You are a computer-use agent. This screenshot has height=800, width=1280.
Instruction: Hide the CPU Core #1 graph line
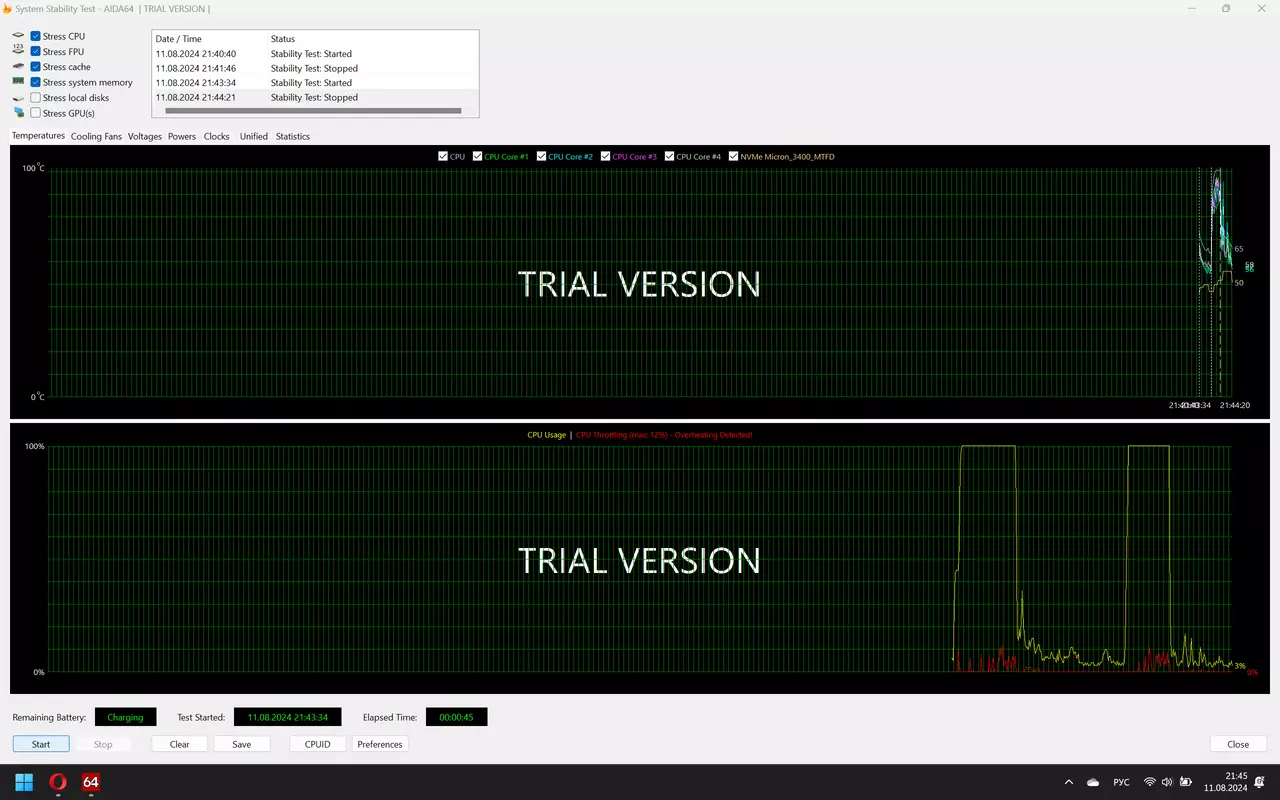click(x=478, y=157)
